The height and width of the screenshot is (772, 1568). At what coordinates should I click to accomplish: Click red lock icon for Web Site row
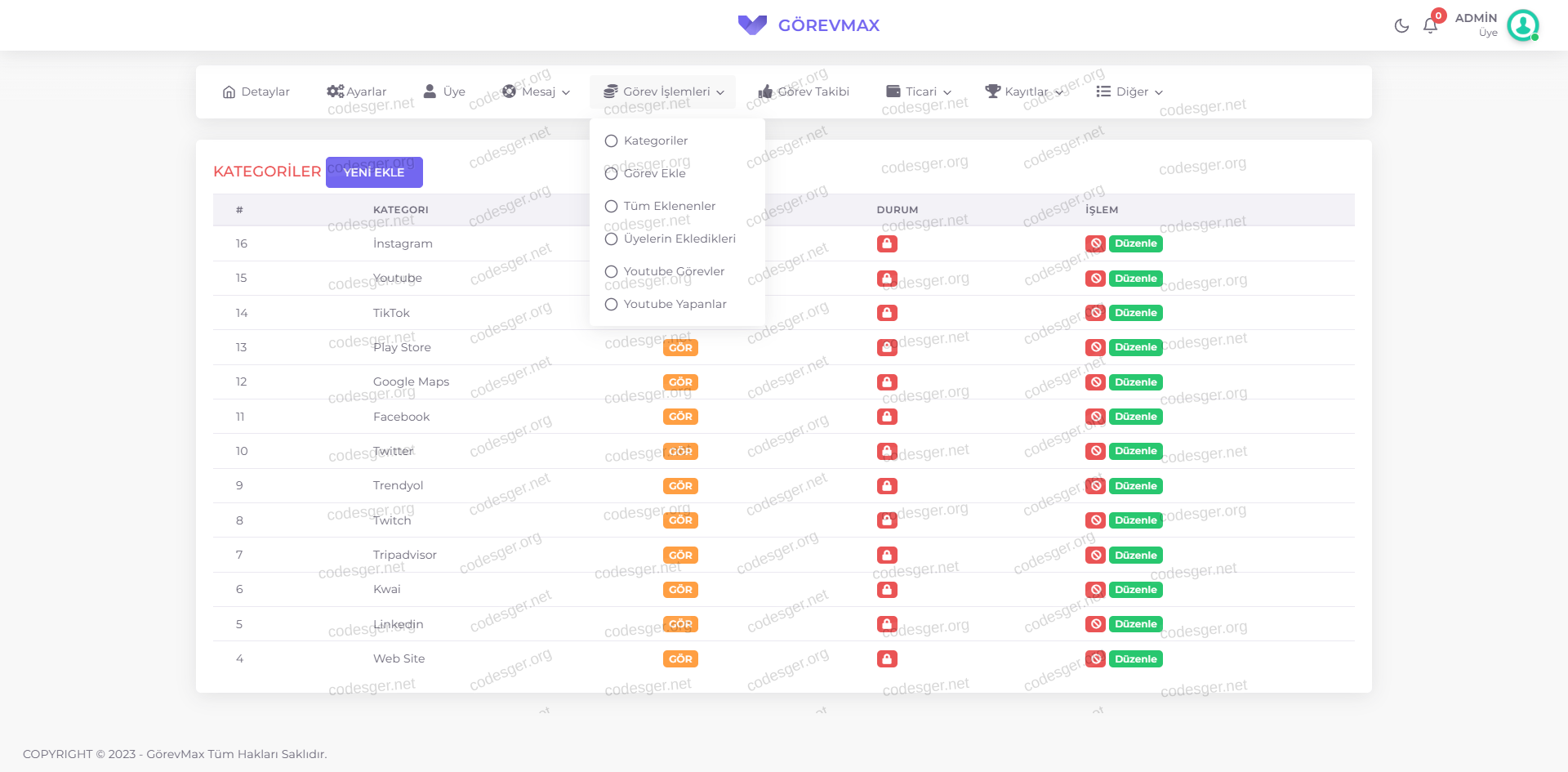pos(887,658)
